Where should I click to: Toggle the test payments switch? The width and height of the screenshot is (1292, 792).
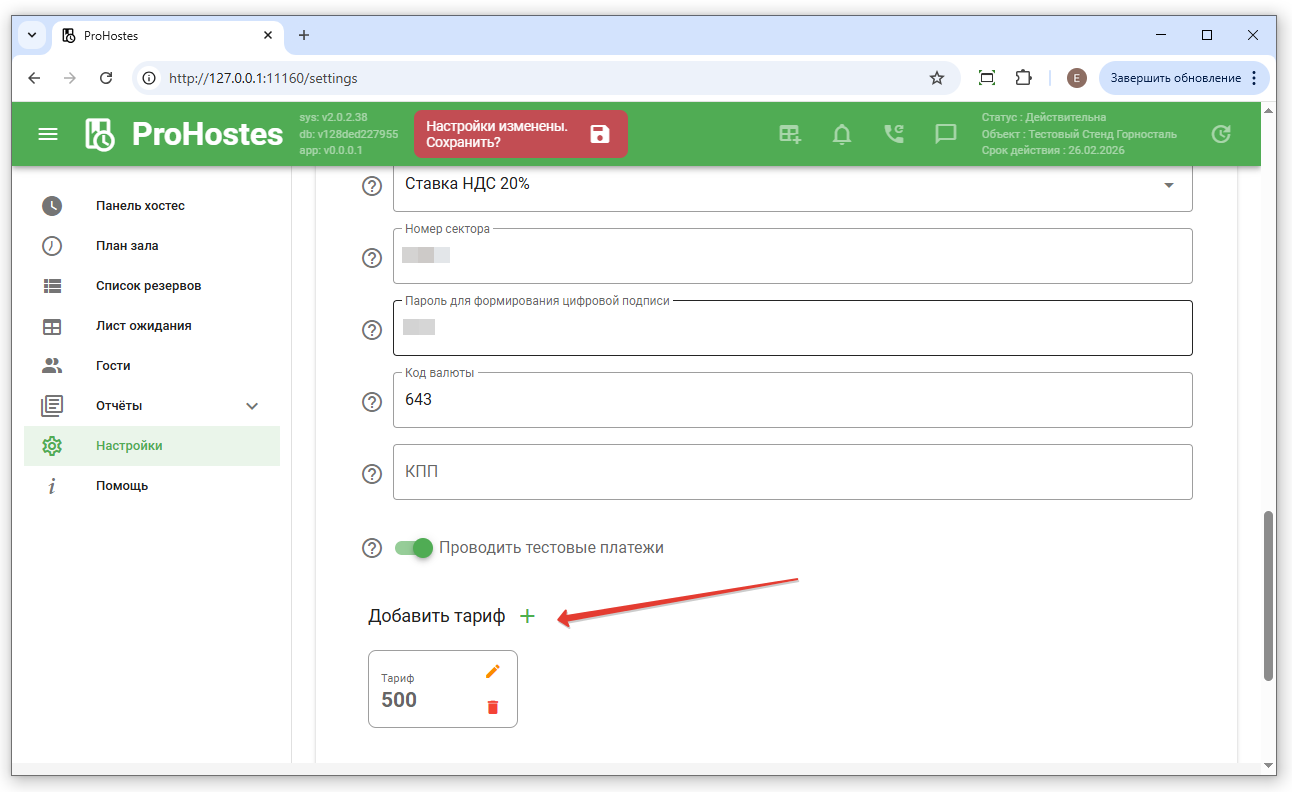tap(413, 548)
